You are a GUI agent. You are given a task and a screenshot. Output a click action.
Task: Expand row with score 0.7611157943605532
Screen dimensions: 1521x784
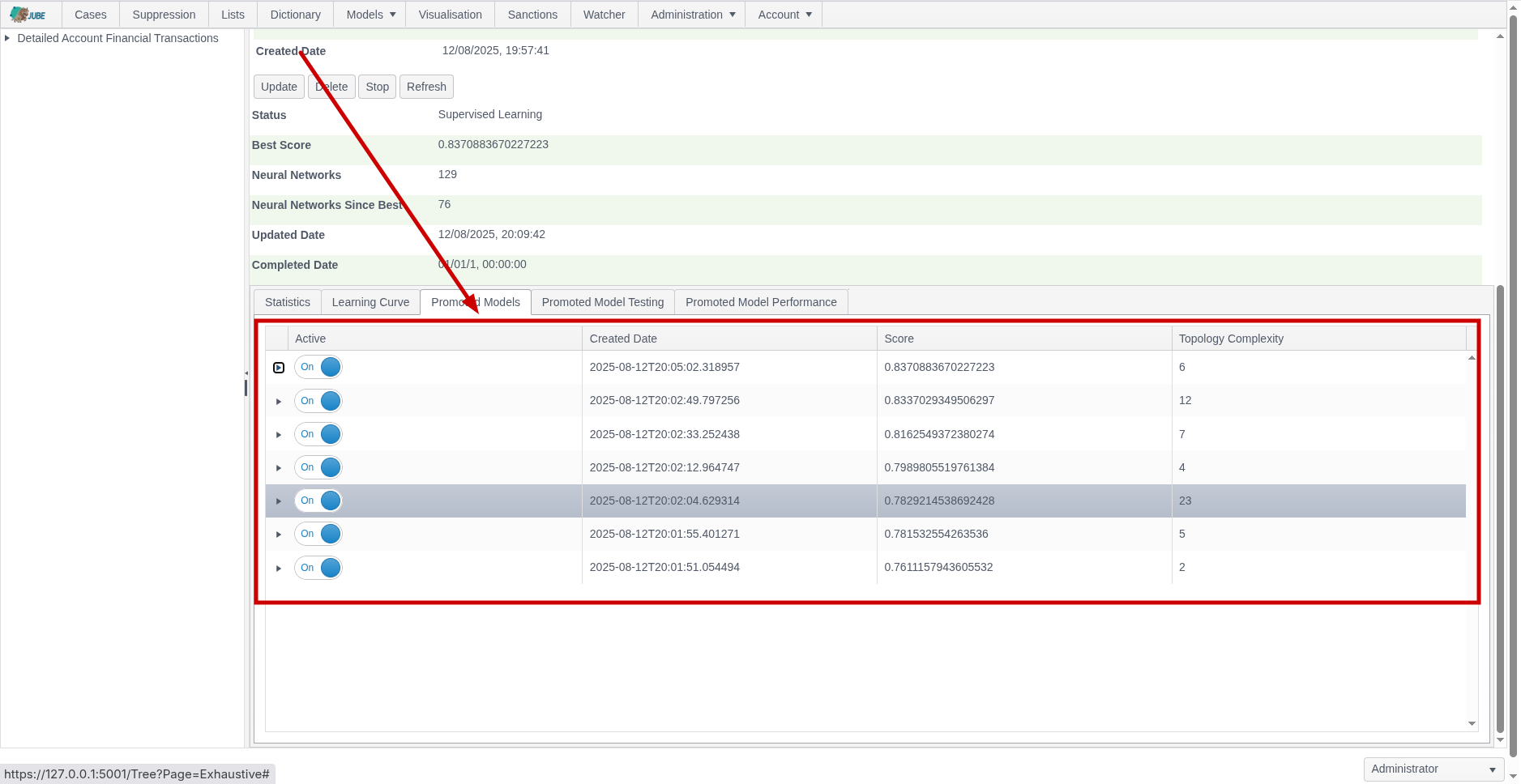[279, 569]
